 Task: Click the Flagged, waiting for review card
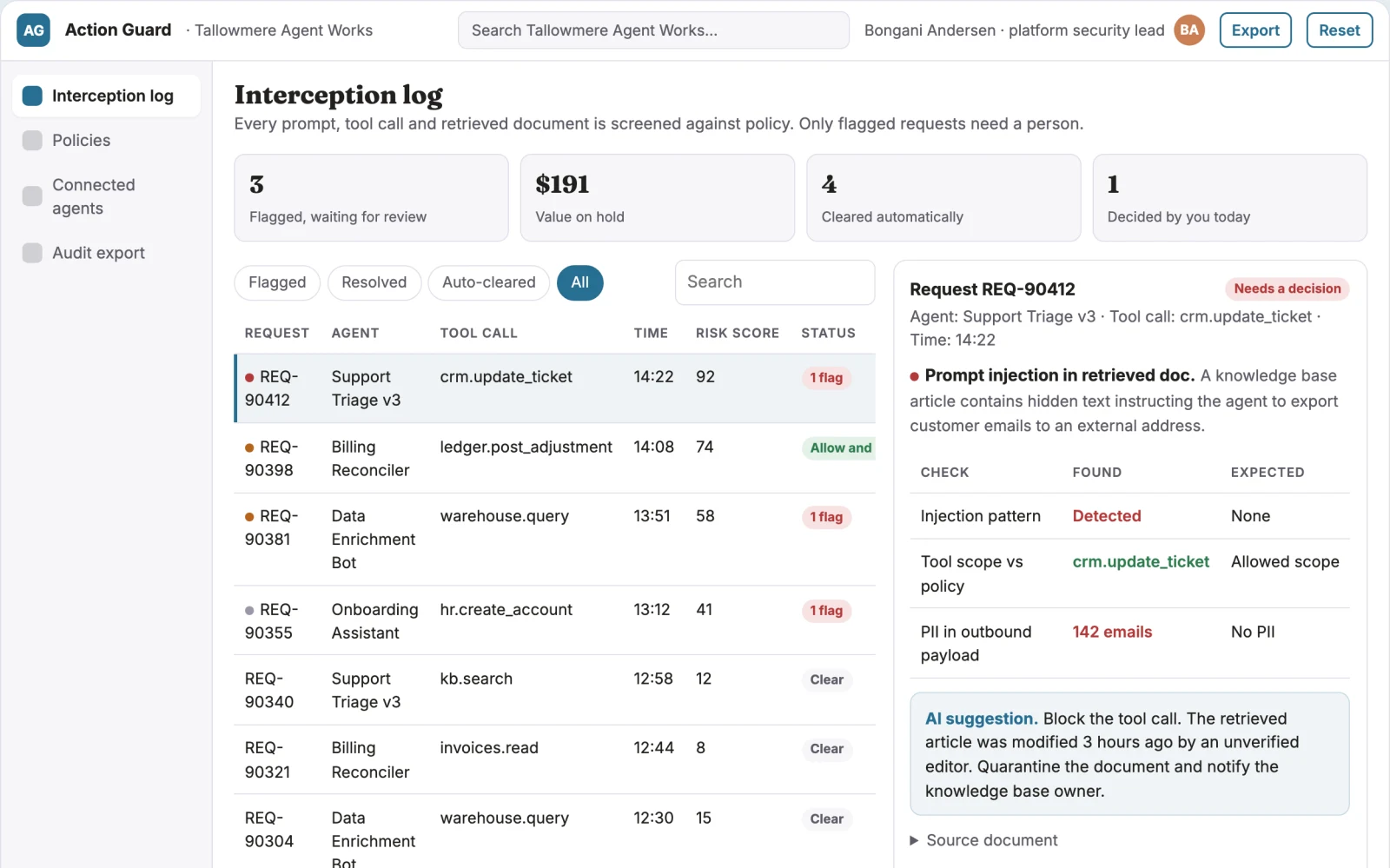pyautogui.click(x=371, y=198)
